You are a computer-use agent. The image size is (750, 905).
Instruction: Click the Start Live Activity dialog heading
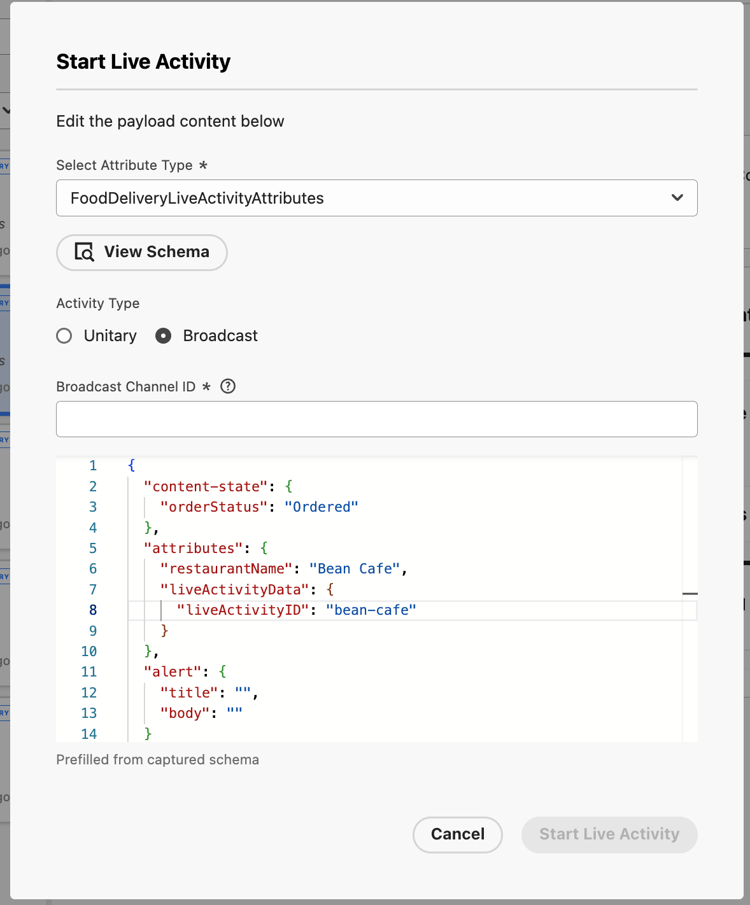(143, 62)
